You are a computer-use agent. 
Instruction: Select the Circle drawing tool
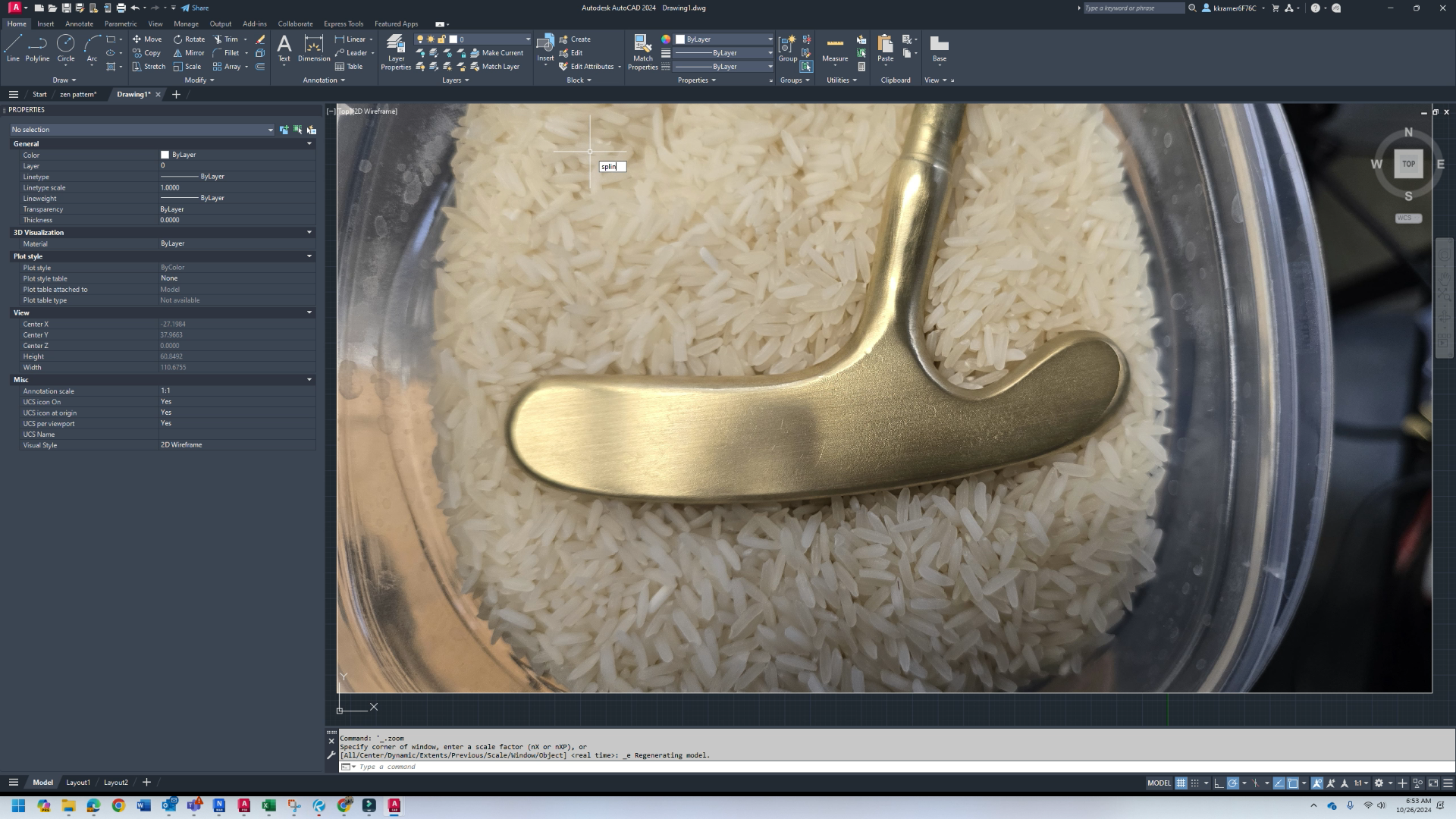click(x=66, y=47)
